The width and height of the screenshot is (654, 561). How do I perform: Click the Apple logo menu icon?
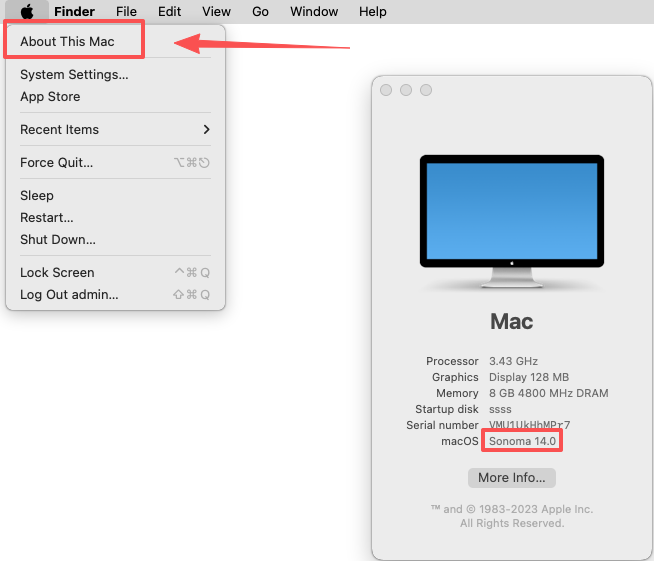tap(27, 11)
